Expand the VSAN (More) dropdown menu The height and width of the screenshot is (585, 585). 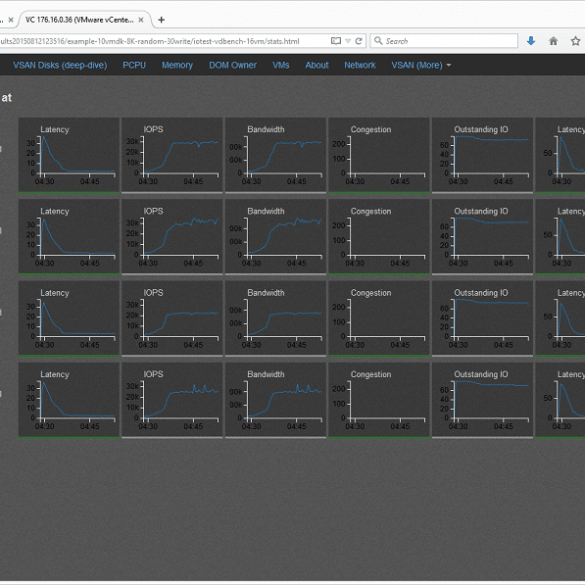(x=421, y=65)
